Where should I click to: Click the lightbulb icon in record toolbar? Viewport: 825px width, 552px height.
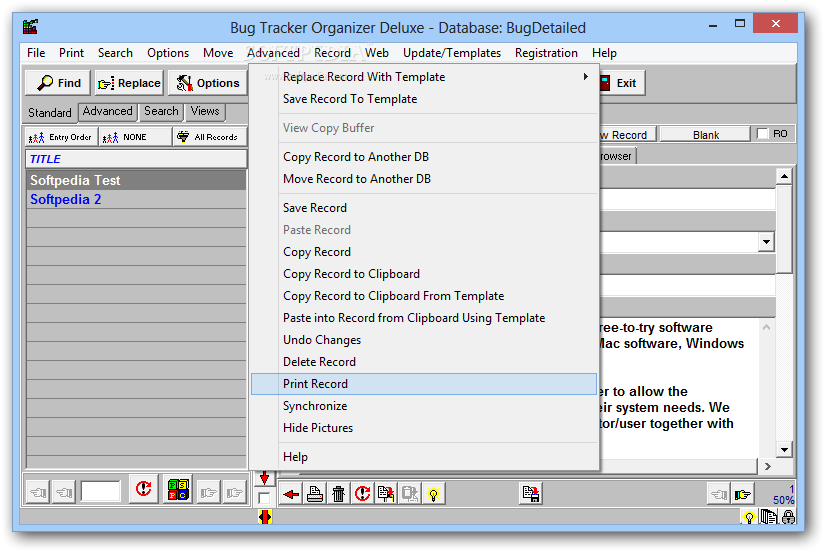coord(433,494)
